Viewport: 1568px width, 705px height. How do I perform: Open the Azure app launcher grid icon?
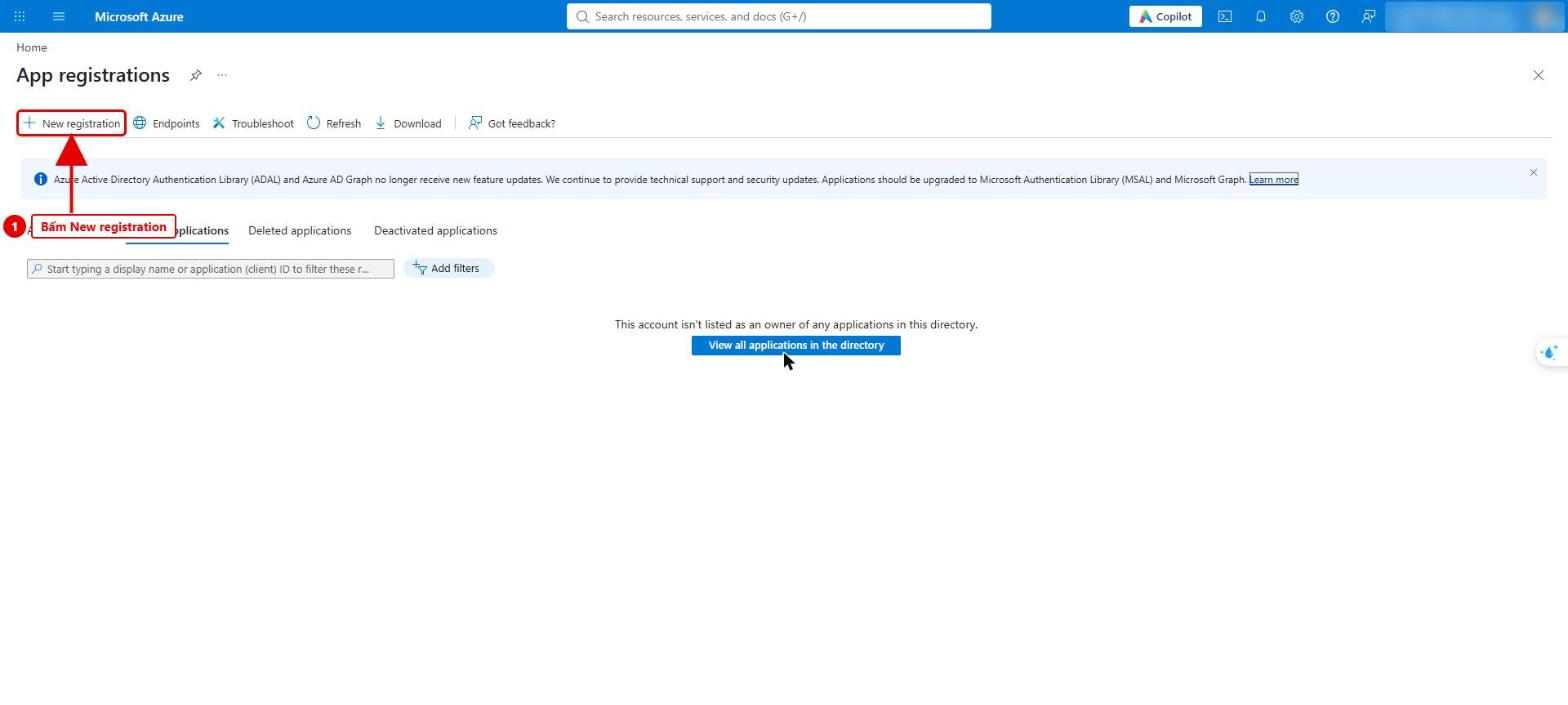coord(19,16)
